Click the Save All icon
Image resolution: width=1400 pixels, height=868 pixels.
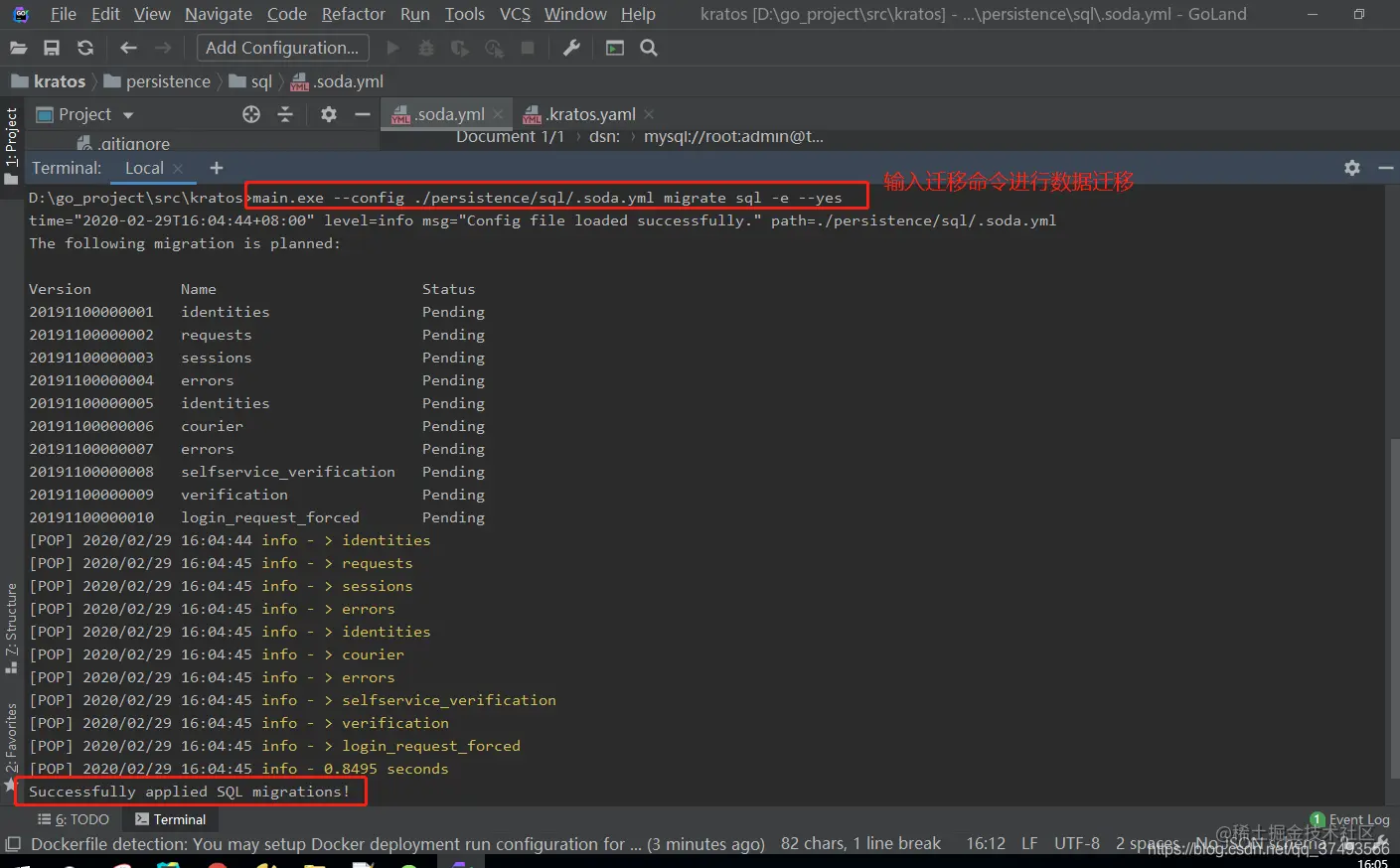51,47
